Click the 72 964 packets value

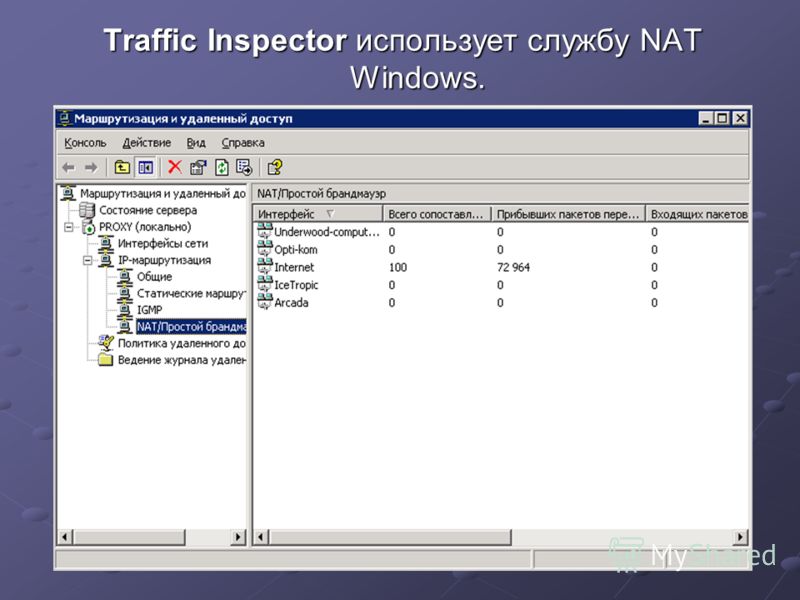[513, 267]
